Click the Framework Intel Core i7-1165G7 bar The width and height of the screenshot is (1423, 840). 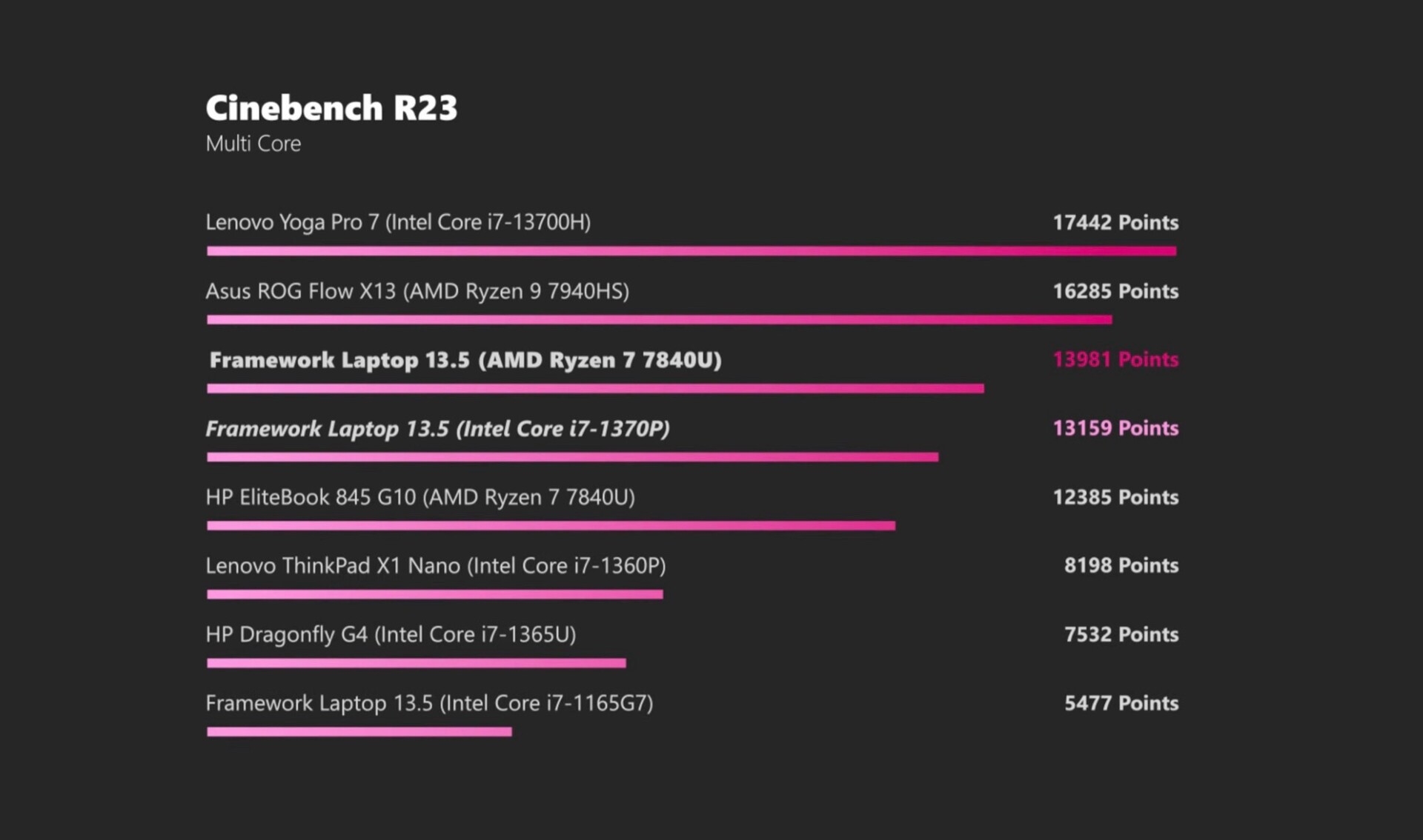pyautogui.click(x=359, y=732)
